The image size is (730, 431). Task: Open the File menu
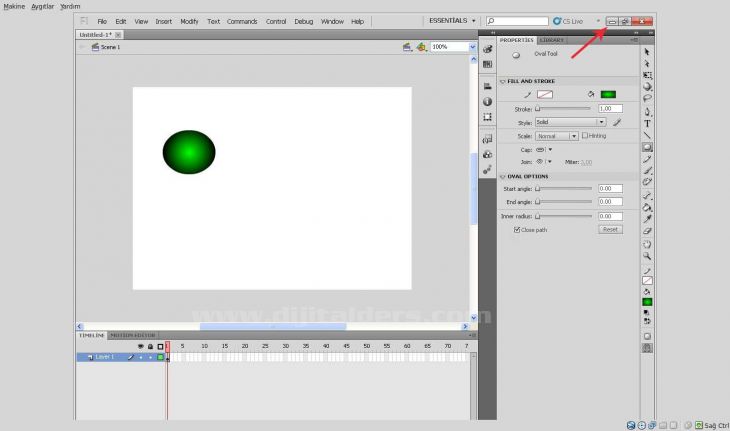pyautogui.click(x=102, y=21)
